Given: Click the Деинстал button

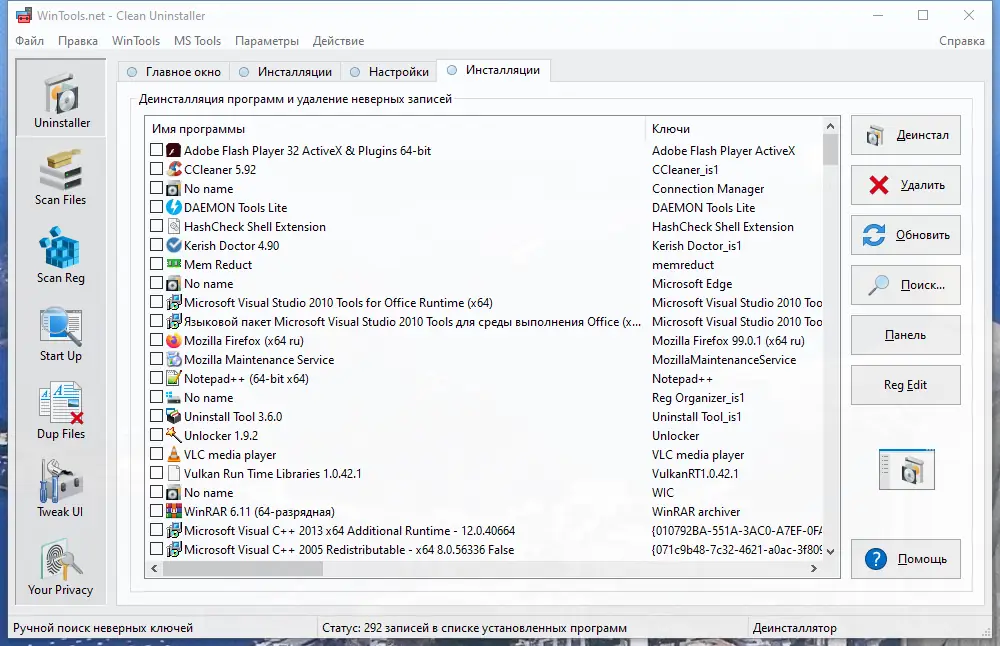Looking at the screenshot, I should pos(906,135).
